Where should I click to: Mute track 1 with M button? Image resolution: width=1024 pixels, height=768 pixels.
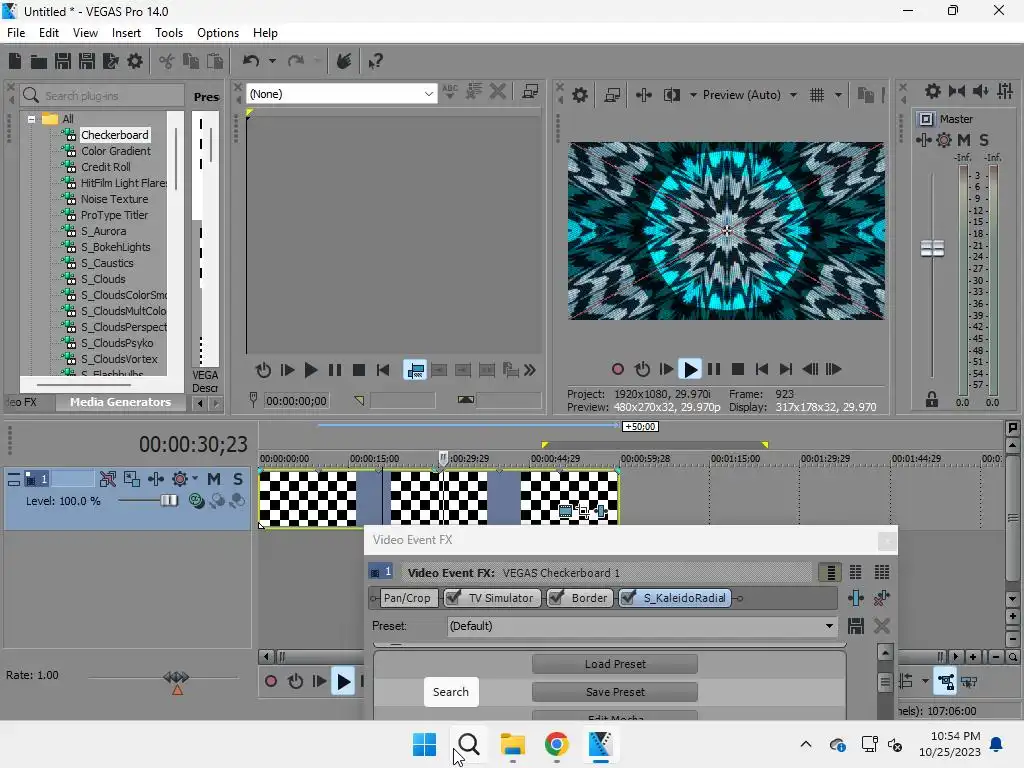click(x=214, y=479)
